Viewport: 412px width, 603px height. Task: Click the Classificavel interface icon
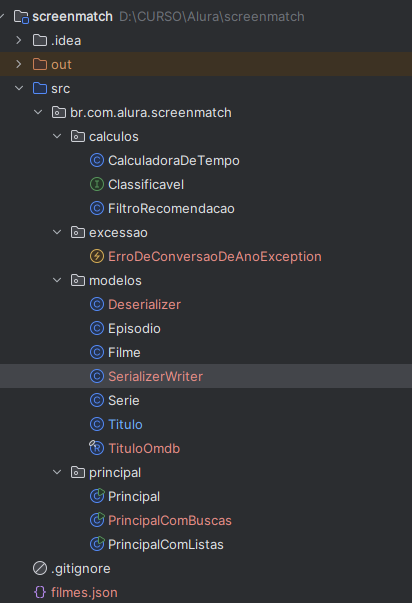coord(97,185)
